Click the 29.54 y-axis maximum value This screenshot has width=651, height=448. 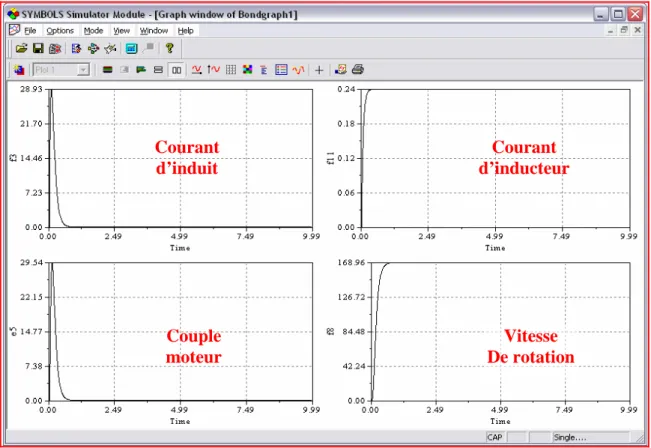point(31,262)
